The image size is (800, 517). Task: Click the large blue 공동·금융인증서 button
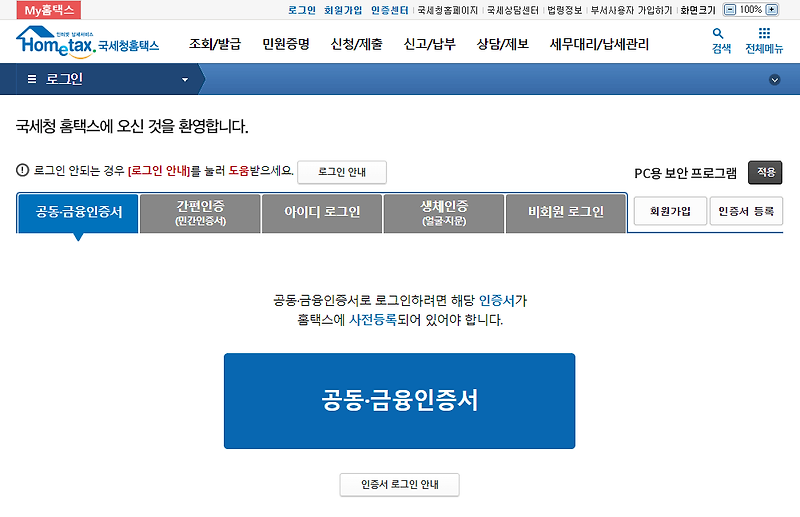point(399,401)
